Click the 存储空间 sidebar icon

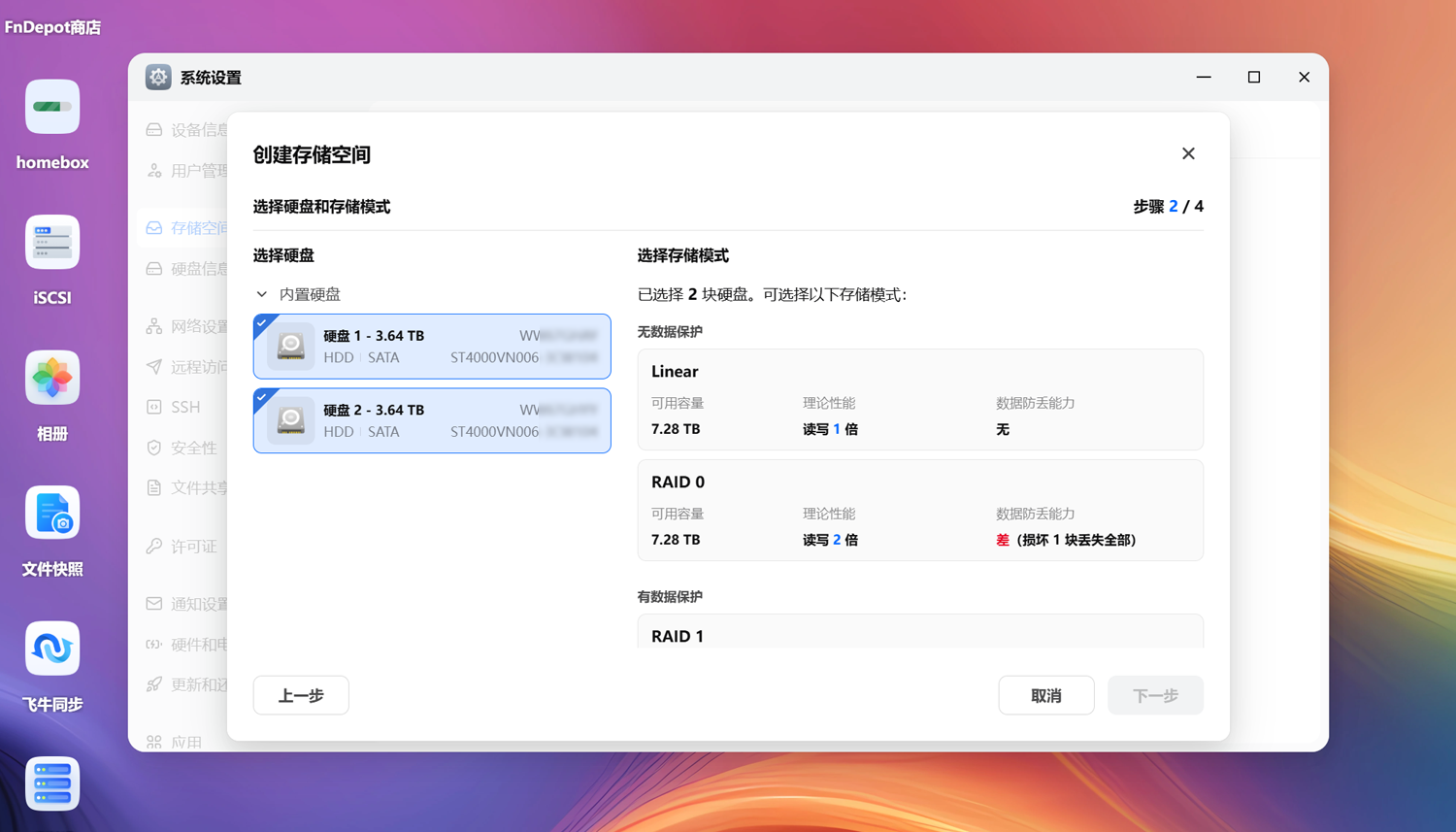pos(154,228)
